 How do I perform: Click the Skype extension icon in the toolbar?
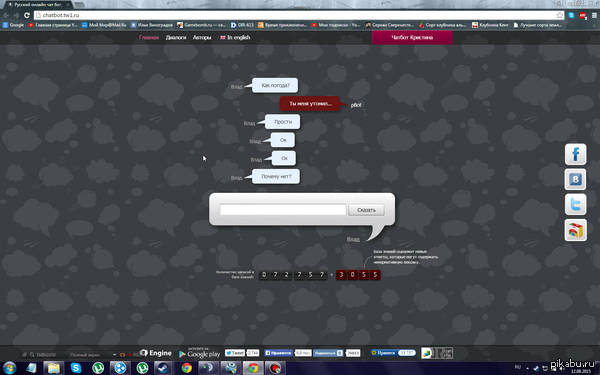coord(571,15)
